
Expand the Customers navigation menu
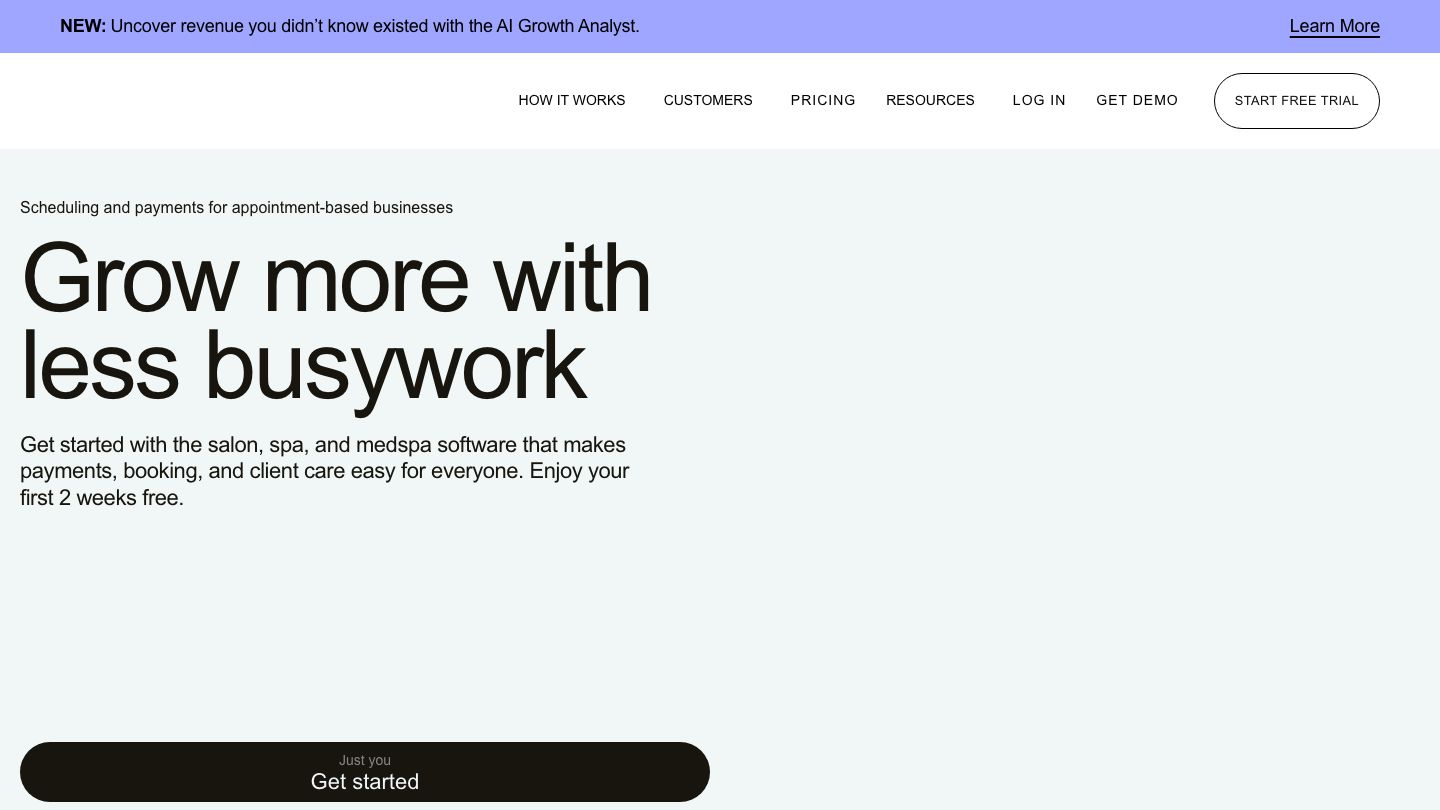[x=708, y=100]
